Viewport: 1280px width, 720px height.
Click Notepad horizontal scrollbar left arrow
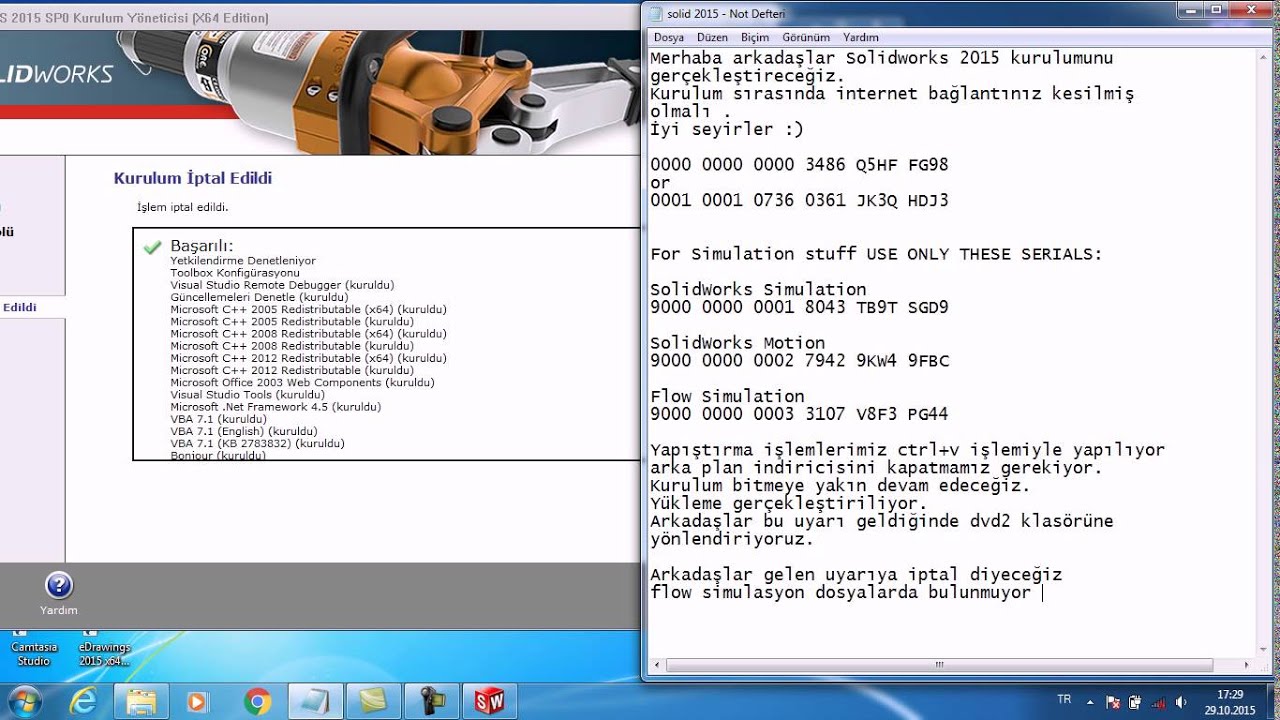click(x=656, y=665)
